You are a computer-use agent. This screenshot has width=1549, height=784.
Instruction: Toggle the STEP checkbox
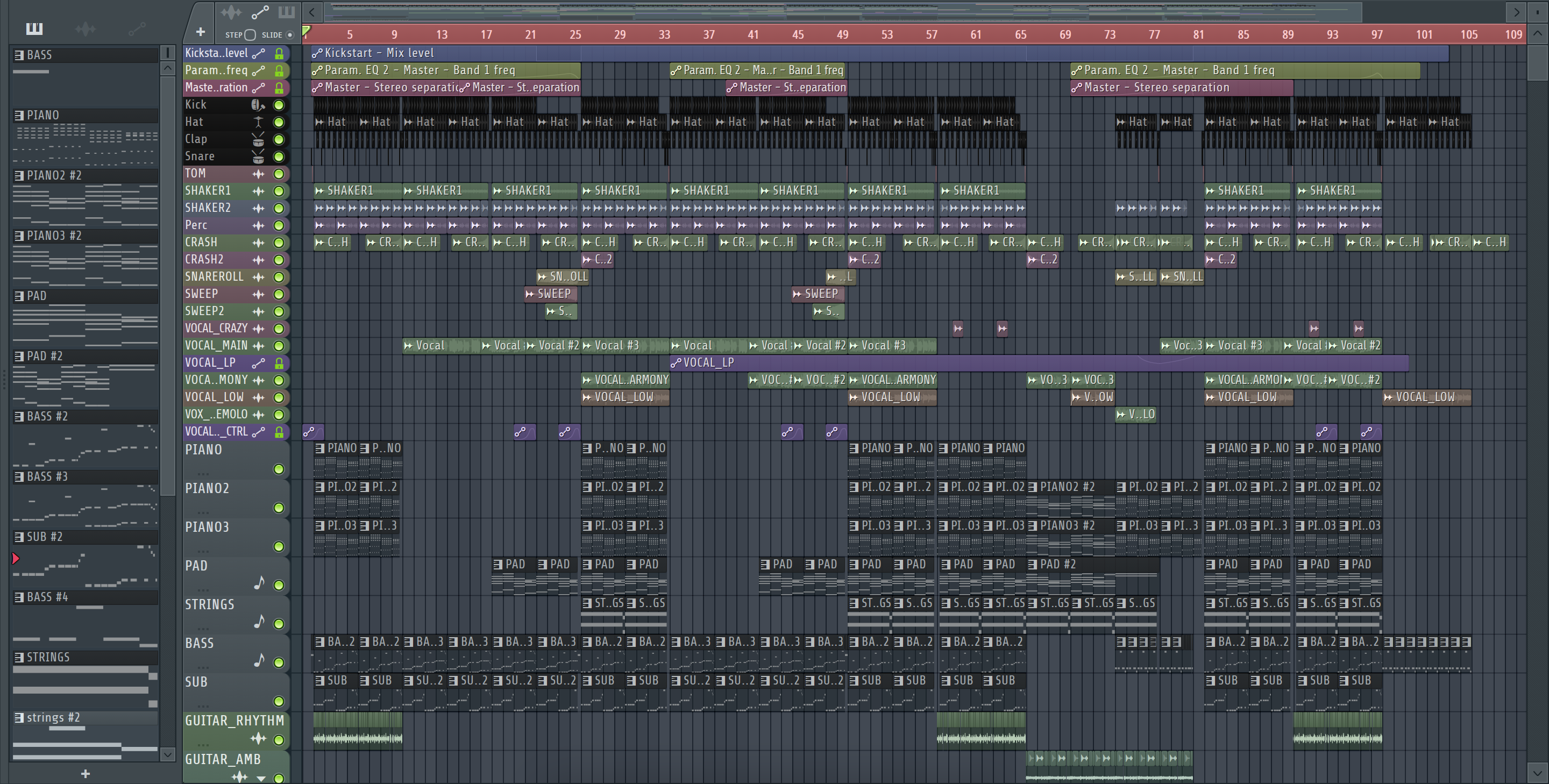[250, 35]
